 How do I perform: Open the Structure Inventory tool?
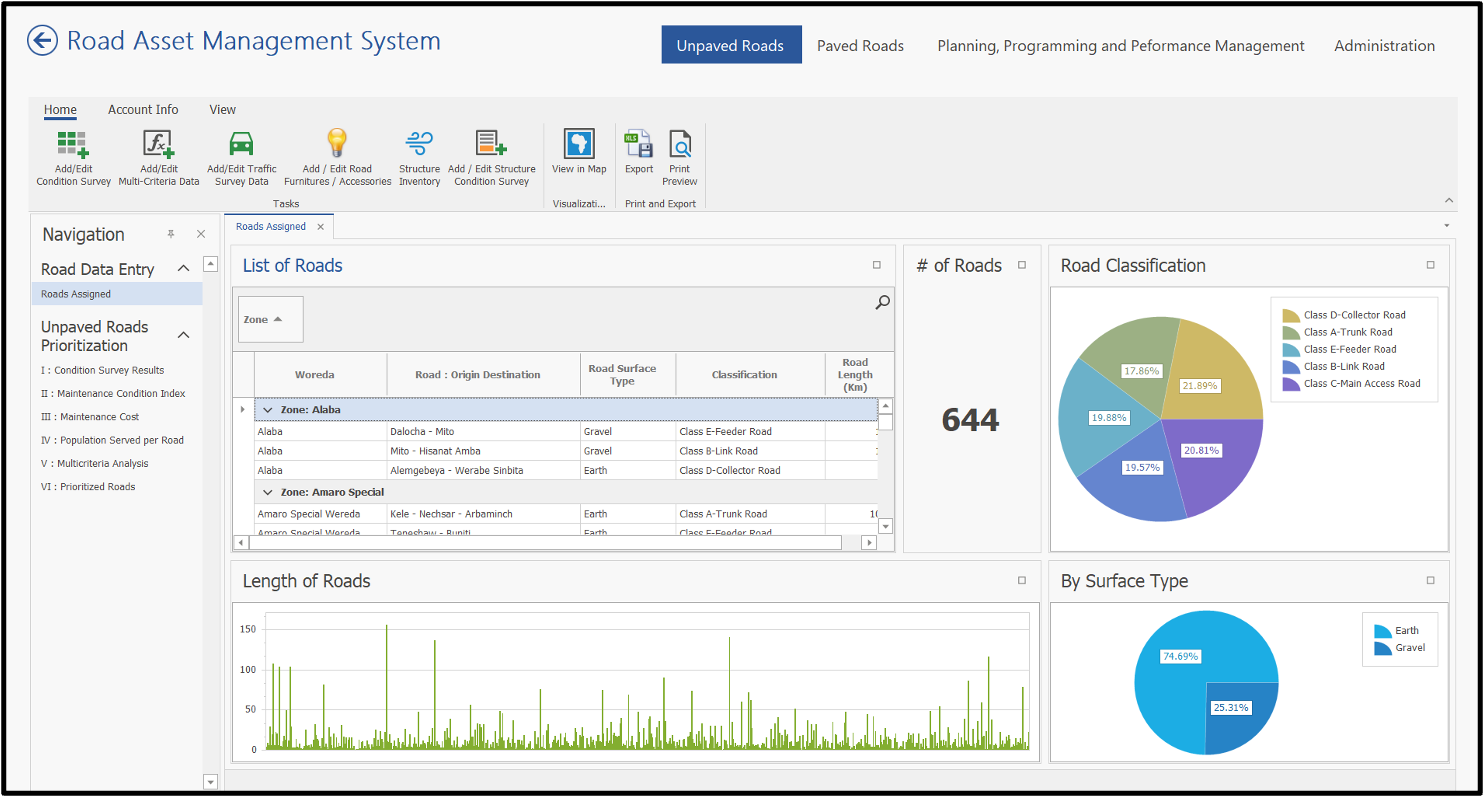click(419, 145)
